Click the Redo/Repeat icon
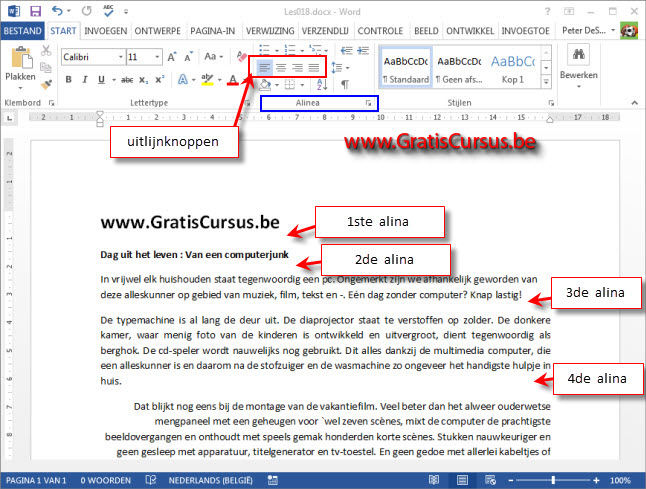646x489 pixels. (86, 11)
